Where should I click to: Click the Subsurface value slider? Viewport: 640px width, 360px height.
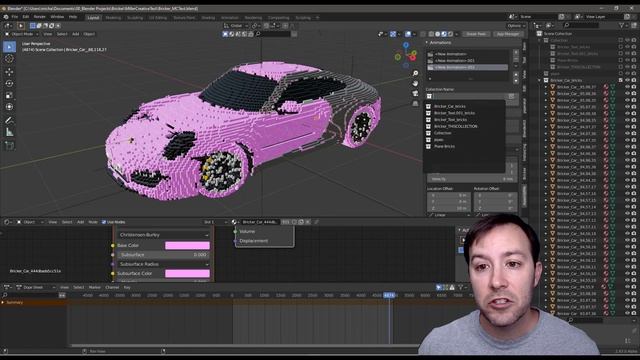click(163, 255)
